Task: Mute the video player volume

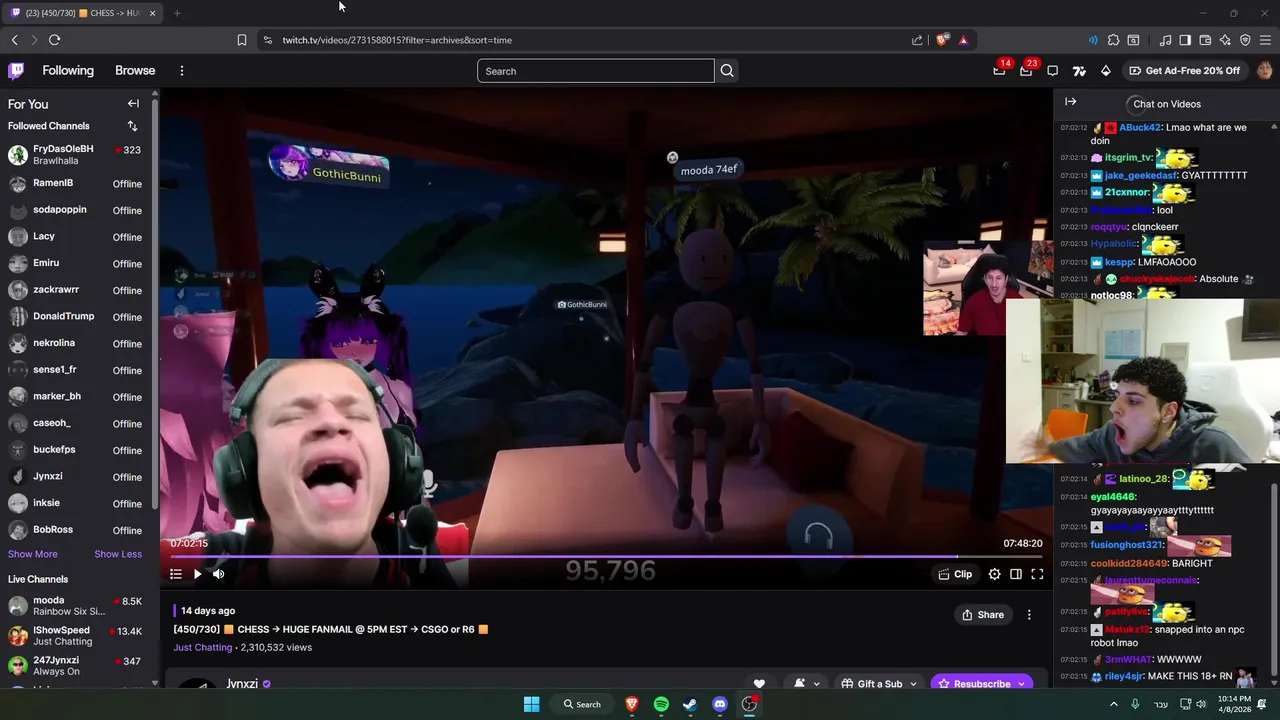Action: (x=219, y=574)
